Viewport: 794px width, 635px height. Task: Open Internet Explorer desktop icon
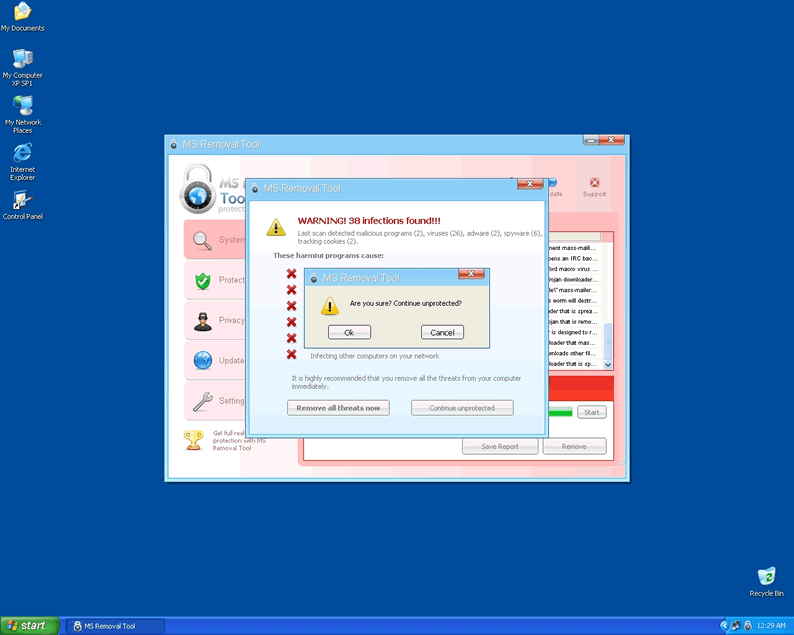coord(22,154)
